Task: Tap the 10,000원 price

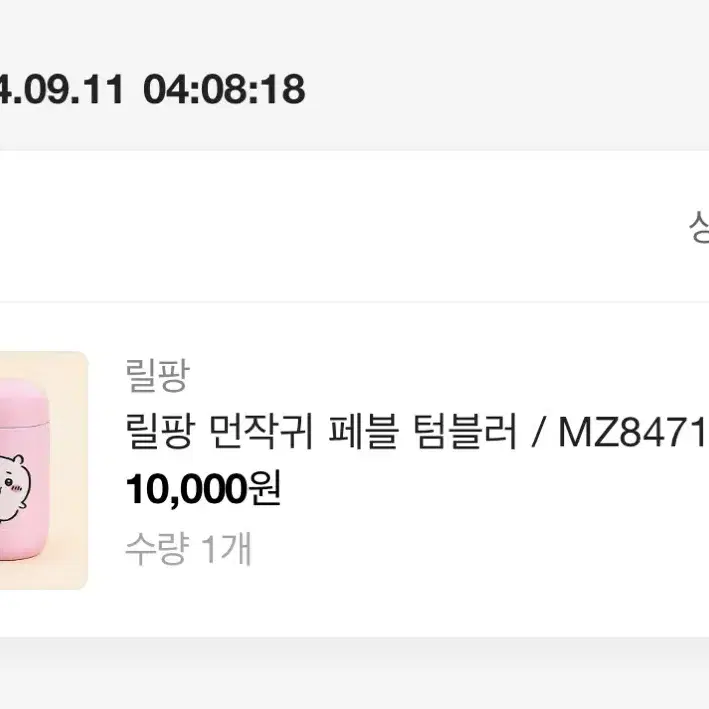Action: 203,489
